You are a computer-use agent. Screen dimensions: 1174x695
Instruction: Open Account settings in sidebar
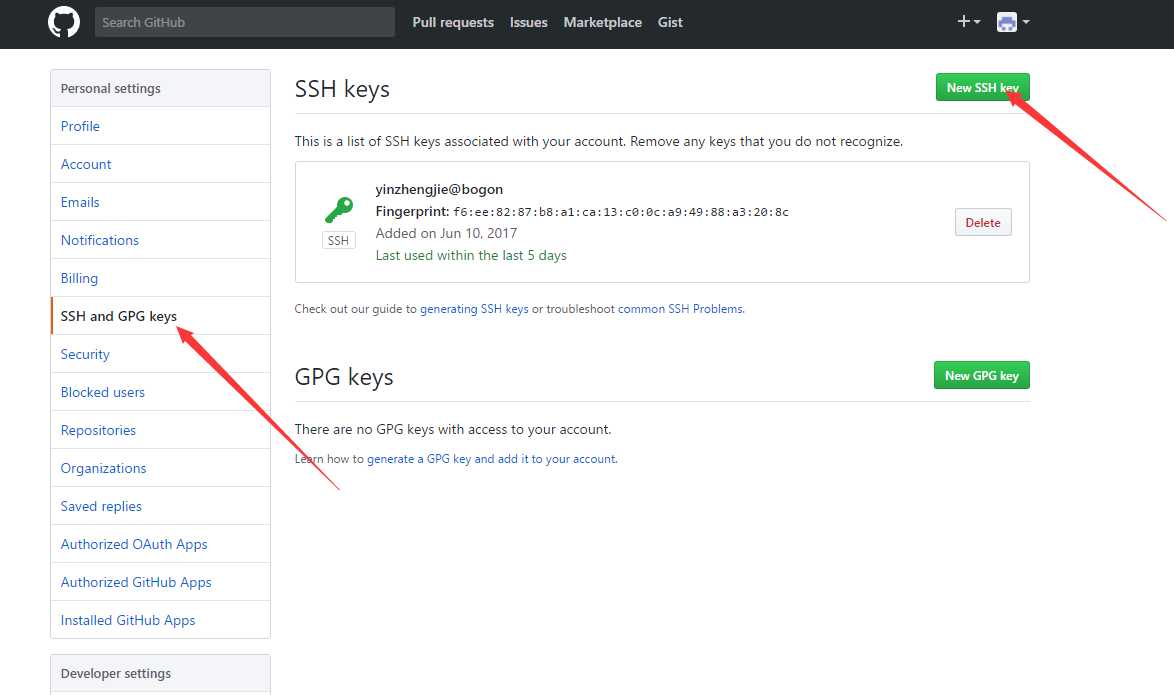click(160, 164)
